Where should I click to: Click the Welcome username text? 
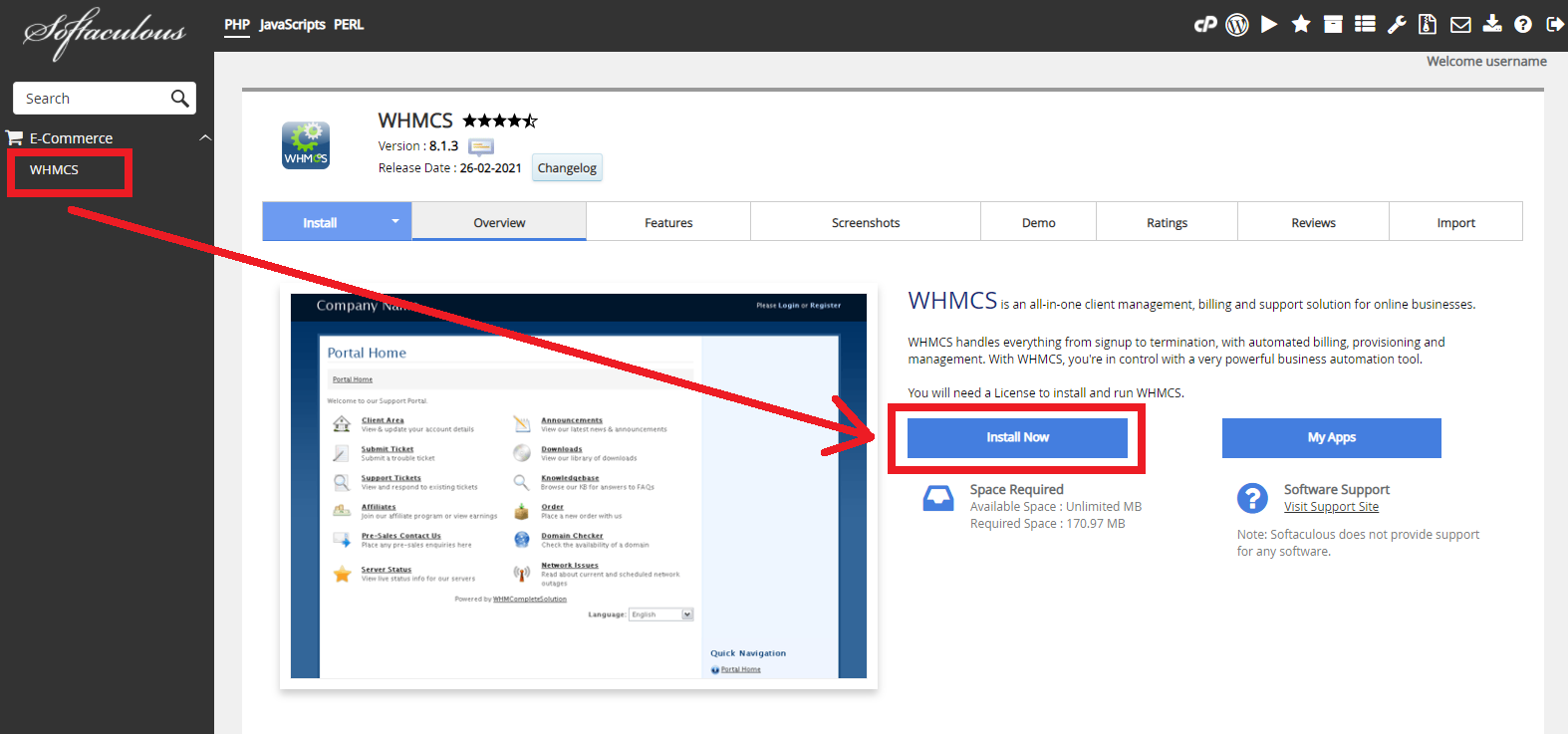pyautogui.click(x=1486, y=61)
